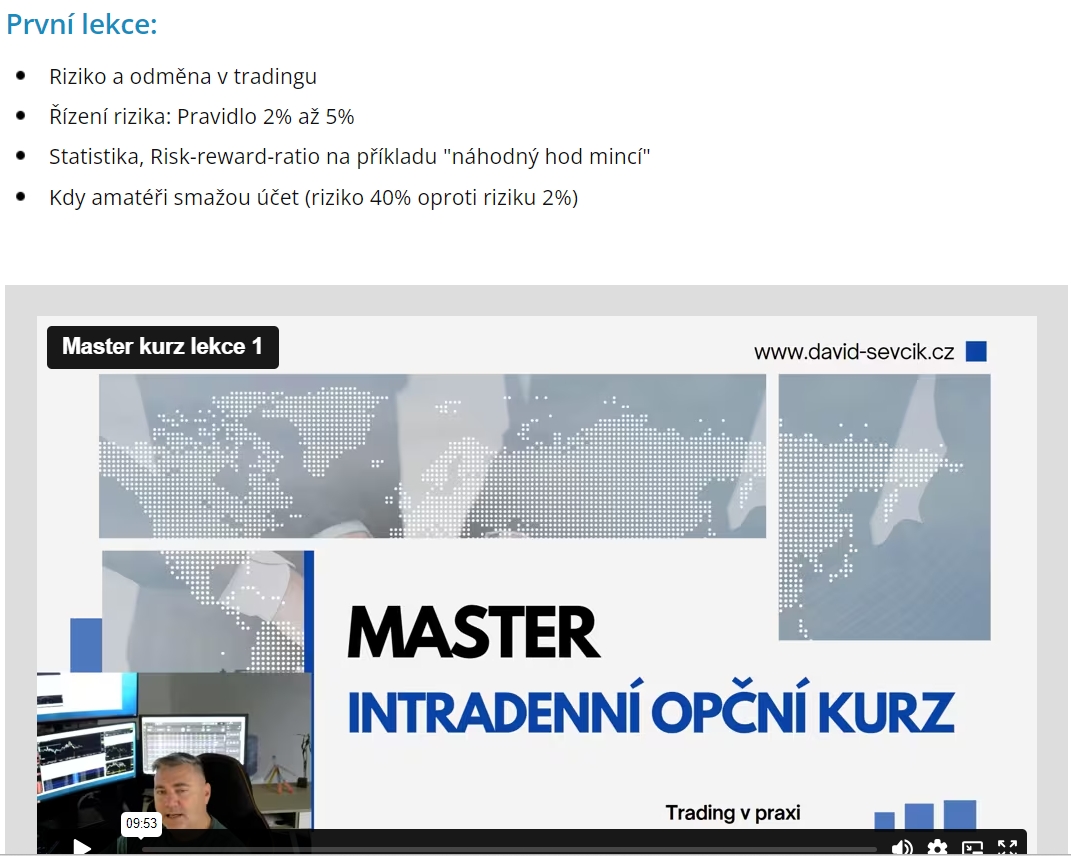Enable picture-in-picture mode icon

coord(972,848)
